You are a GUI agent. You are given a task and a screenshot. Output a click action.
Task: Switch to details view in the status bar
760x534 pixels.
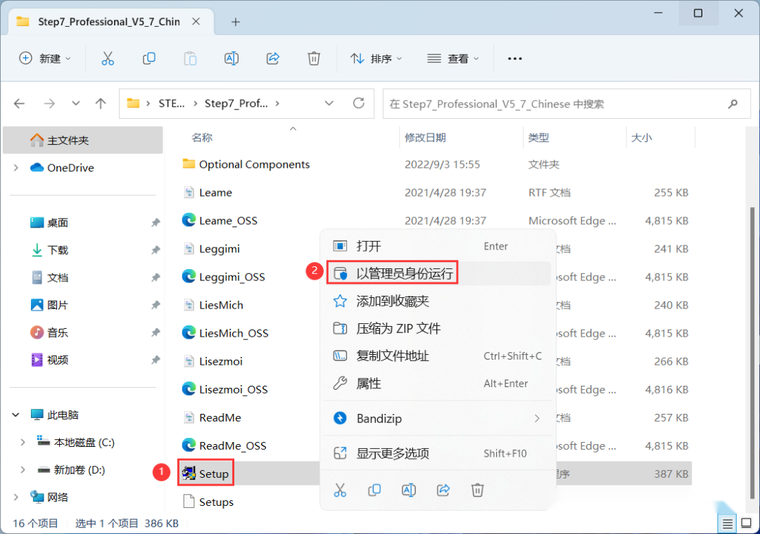pyautogui.click(x=728, y=523)
